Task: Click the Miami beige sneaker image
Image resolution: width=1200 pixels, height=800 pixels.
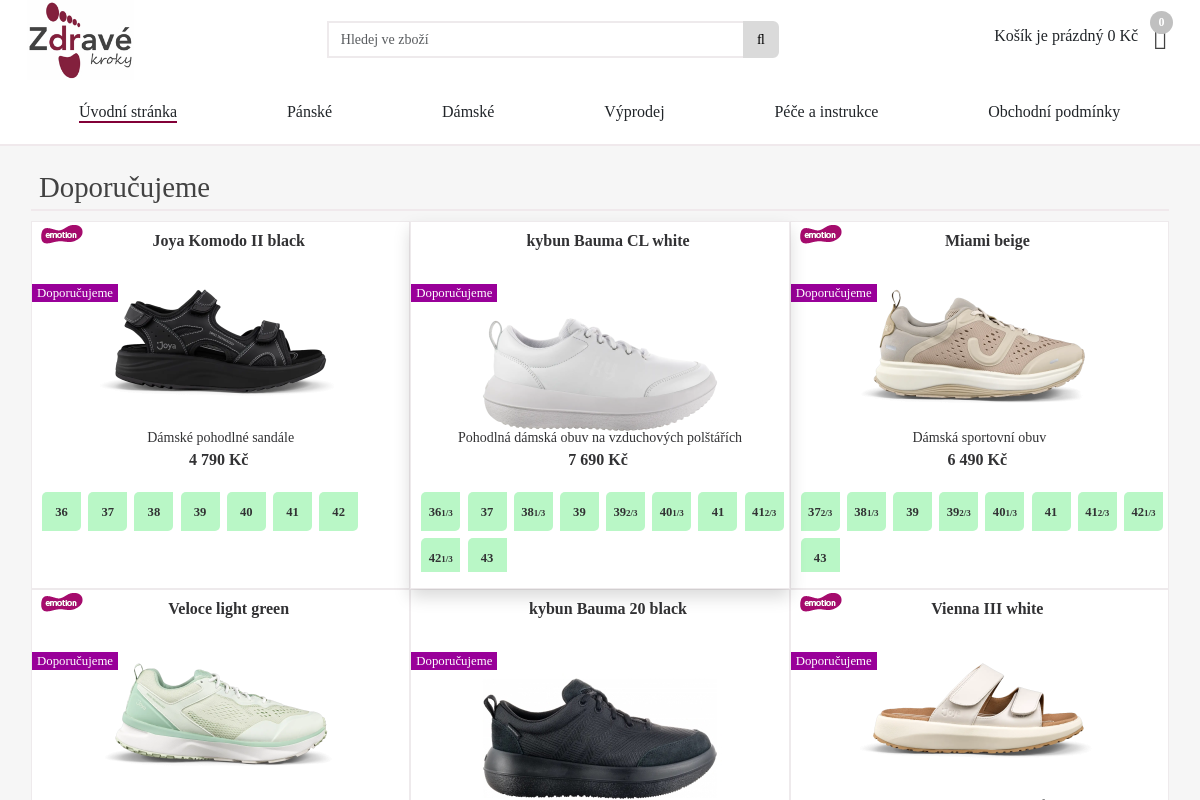Action: (x=977, y=345)
